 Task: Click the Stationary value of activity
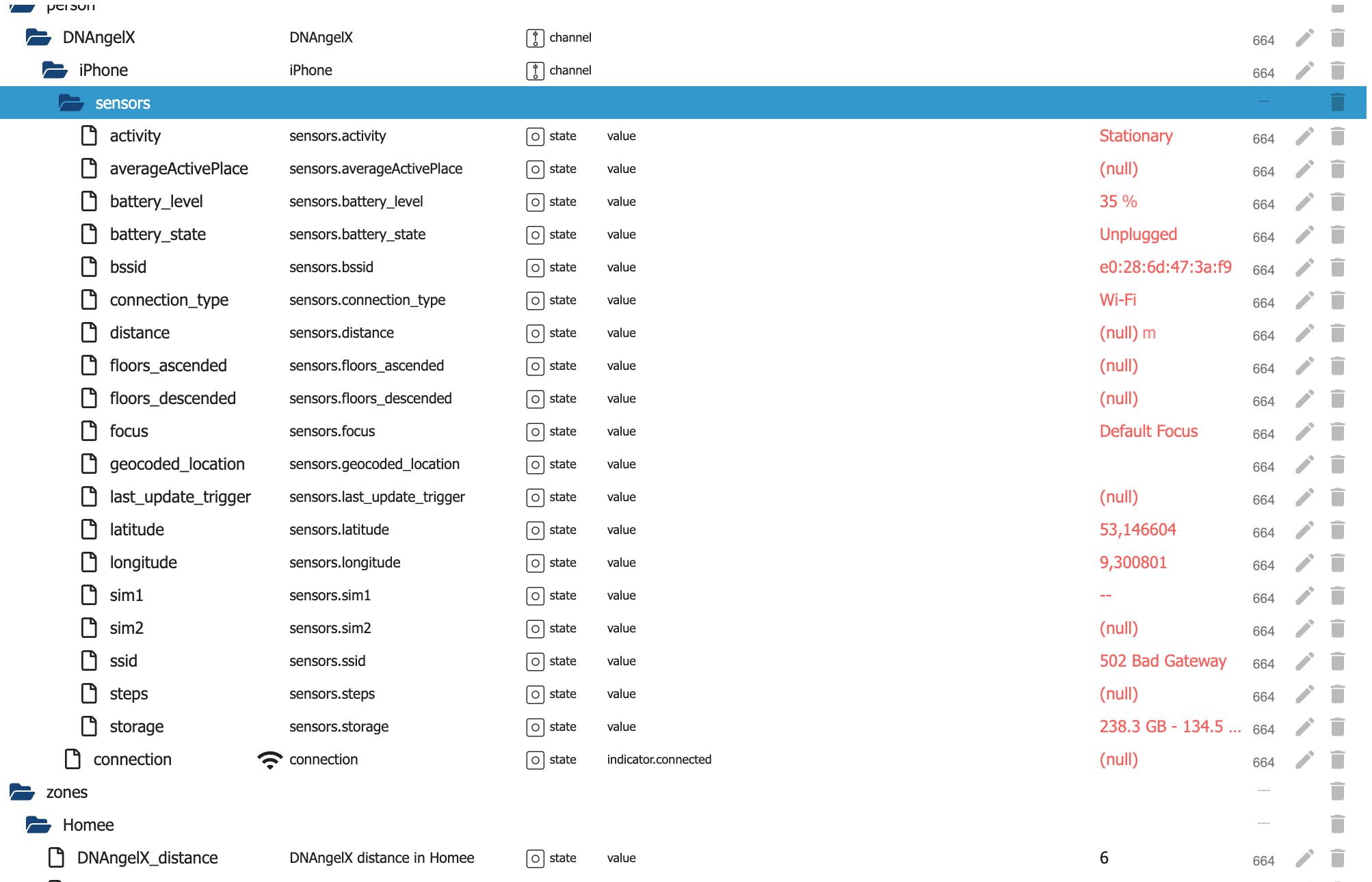pos(1135,136)
